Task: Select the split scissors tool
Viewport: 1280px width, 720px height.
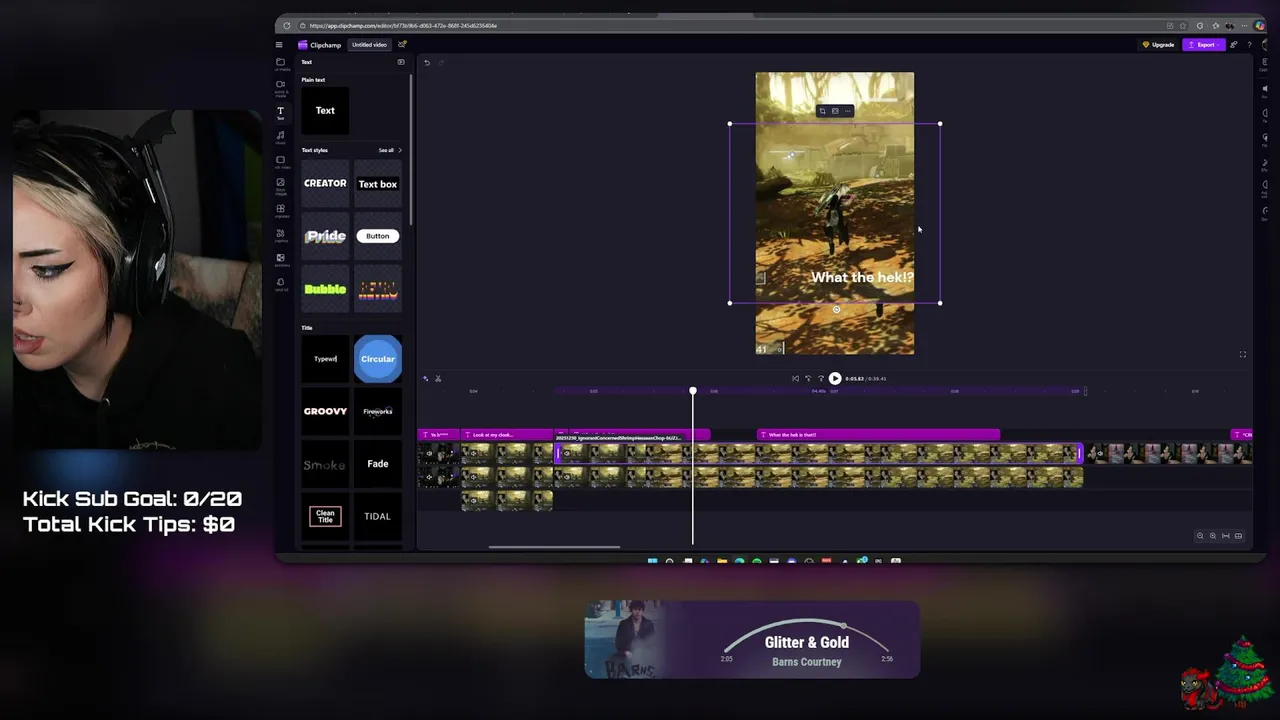Action: point(438,379)
